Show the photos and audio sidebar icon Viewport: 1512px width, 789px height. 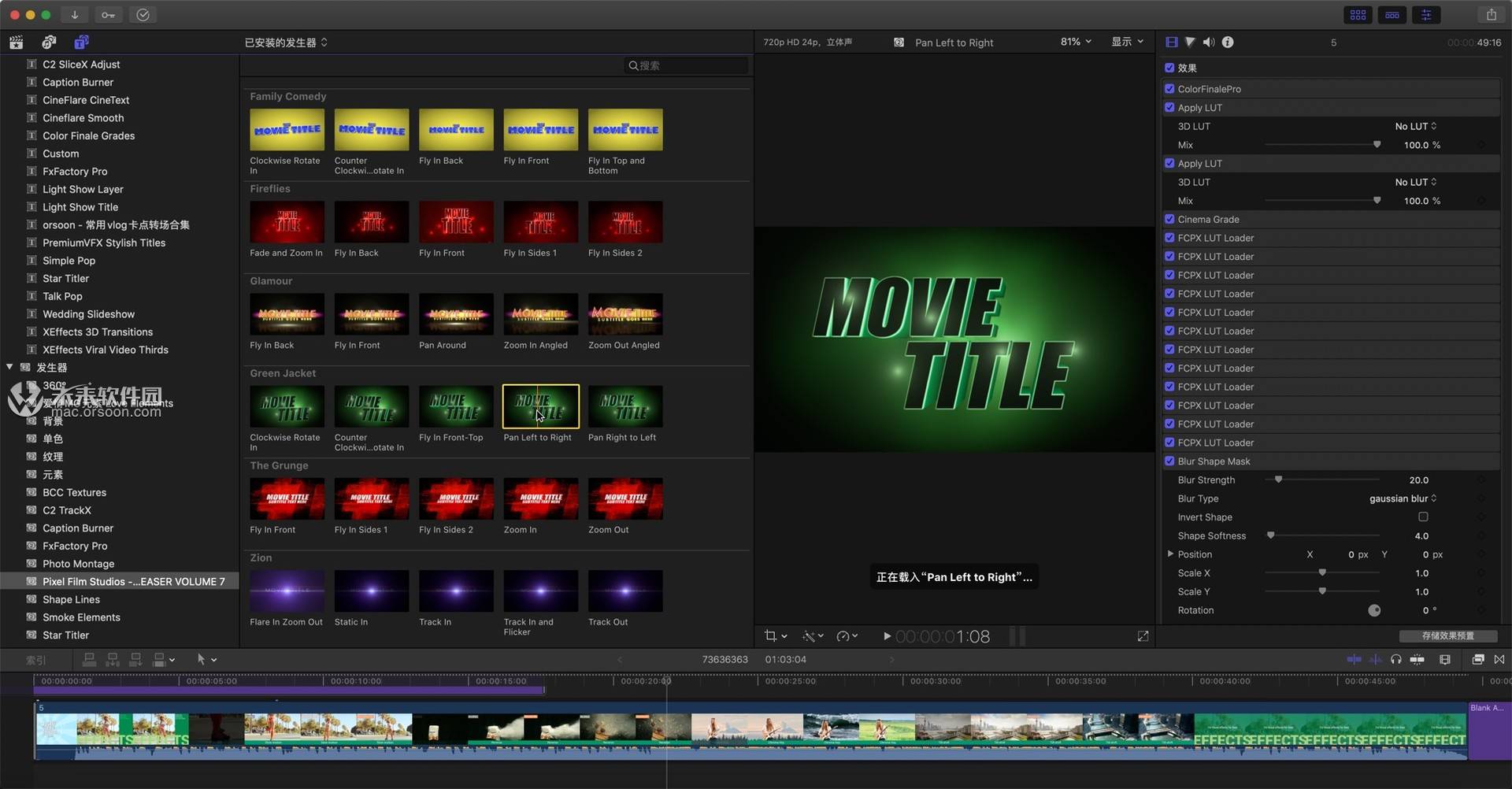[49, 42]
